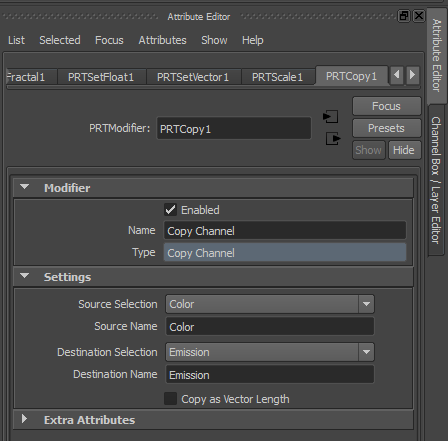Click the Destination Name field
448x441 pixels.
pyautogui.click(x=270, y=374)
